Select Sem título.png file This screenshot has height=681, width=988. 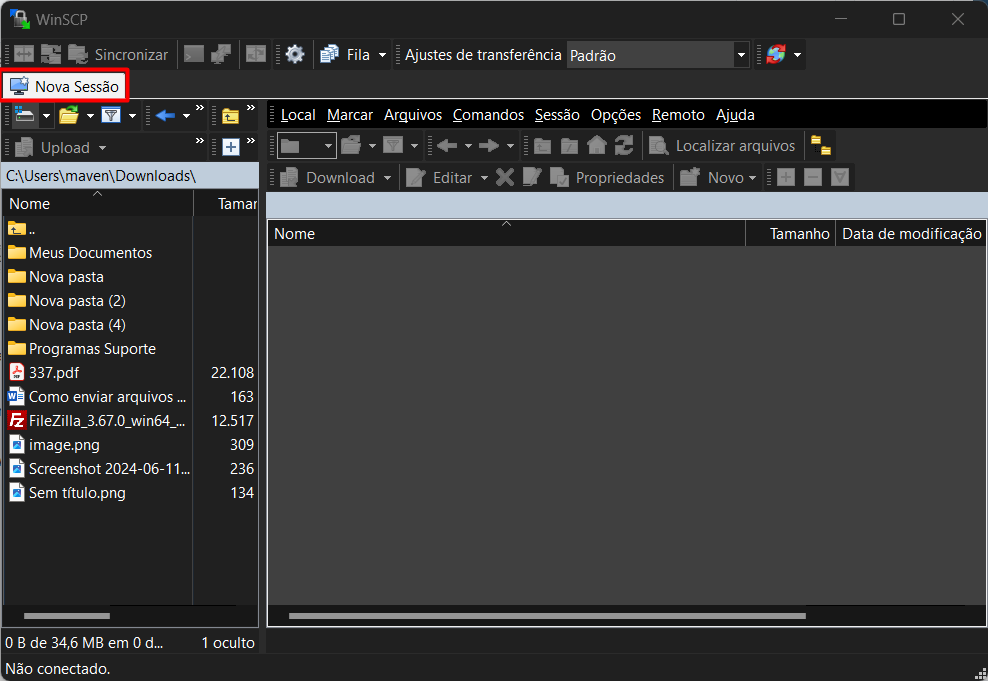[x=67, y=492]
